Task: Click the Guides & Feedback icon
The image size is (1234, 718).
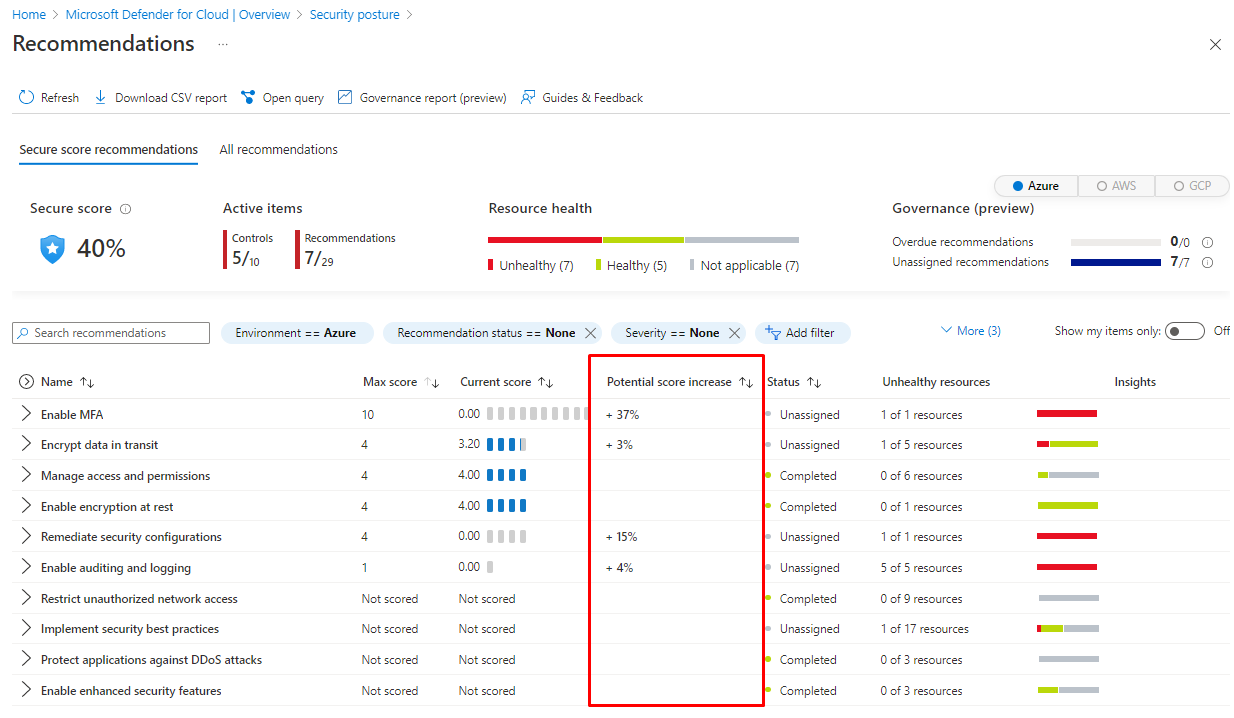Action: tap(528, 98)
